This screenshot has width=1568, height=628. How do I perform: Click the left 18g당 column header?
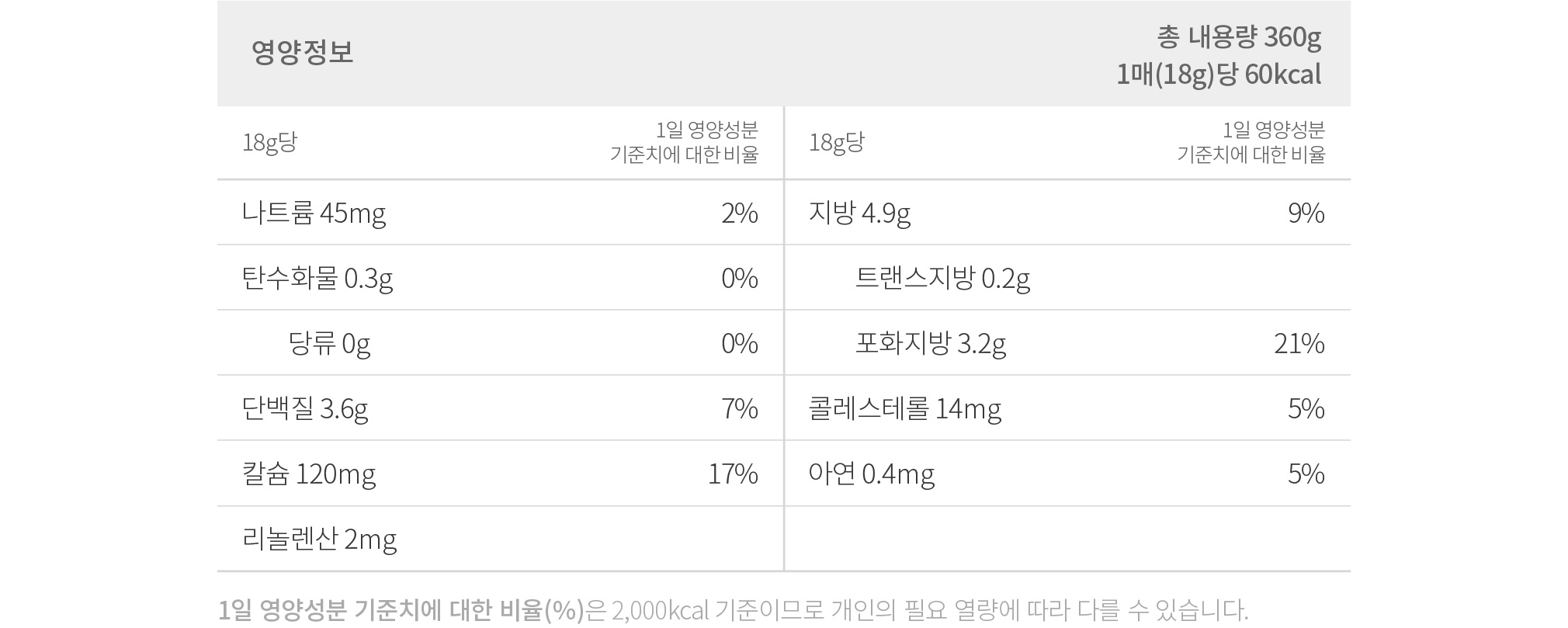269,143
